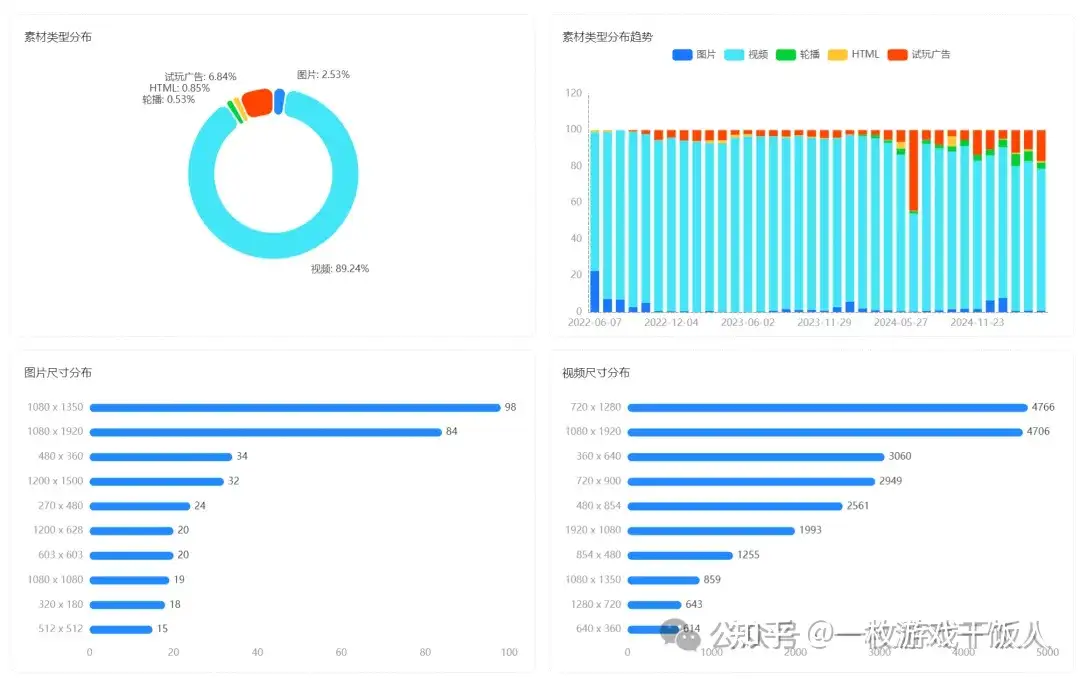The height and width of the screenshot is (679, 1080).
Task: Click the 素材类型分布 chart title
Action: click(58, 36)
